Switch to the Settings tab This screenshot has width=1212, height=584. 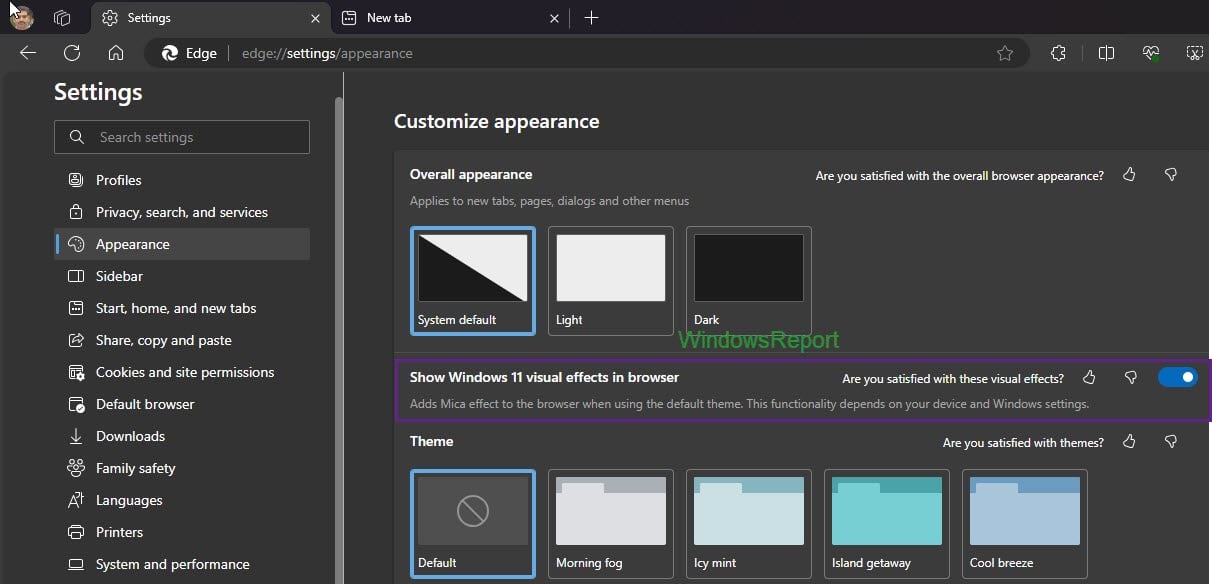(x=210, y=18)
